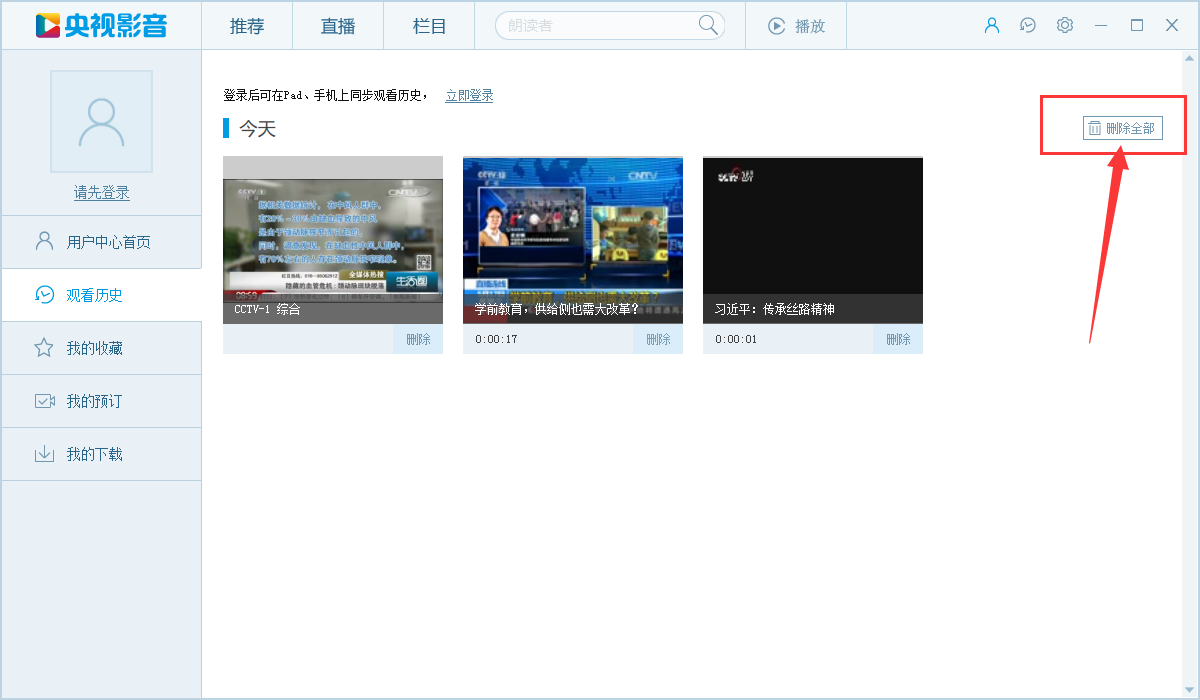This screenshot has width=1200, height=700.
Task: Click the 请先登录 link under the avatar
Action: (x=100, y=192)
